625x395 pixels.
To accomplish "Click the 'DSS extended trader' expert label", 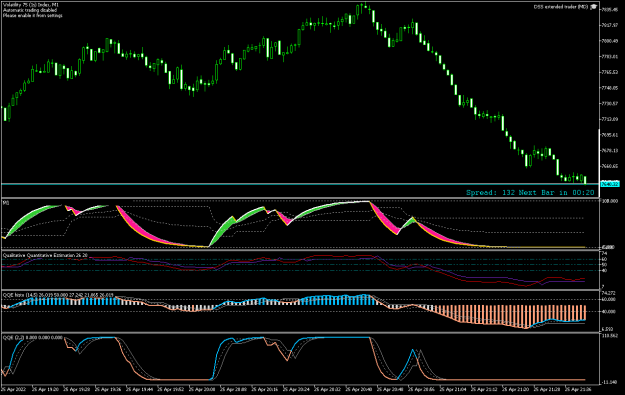I will (x=561, y=7).
